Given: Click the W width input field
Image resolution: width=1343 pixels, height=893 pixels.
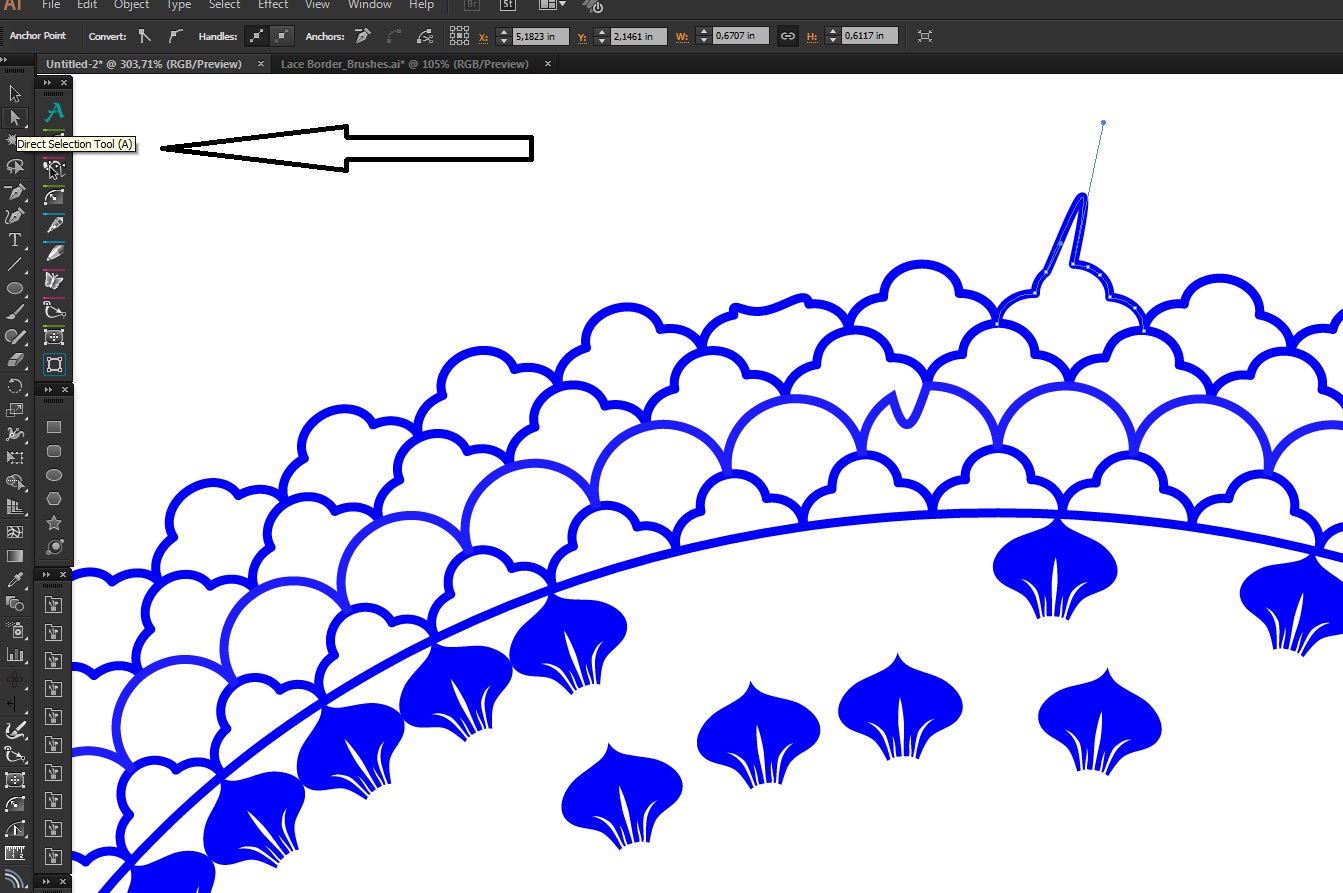Looking at the screenshot, I should (x=741, y=36).
